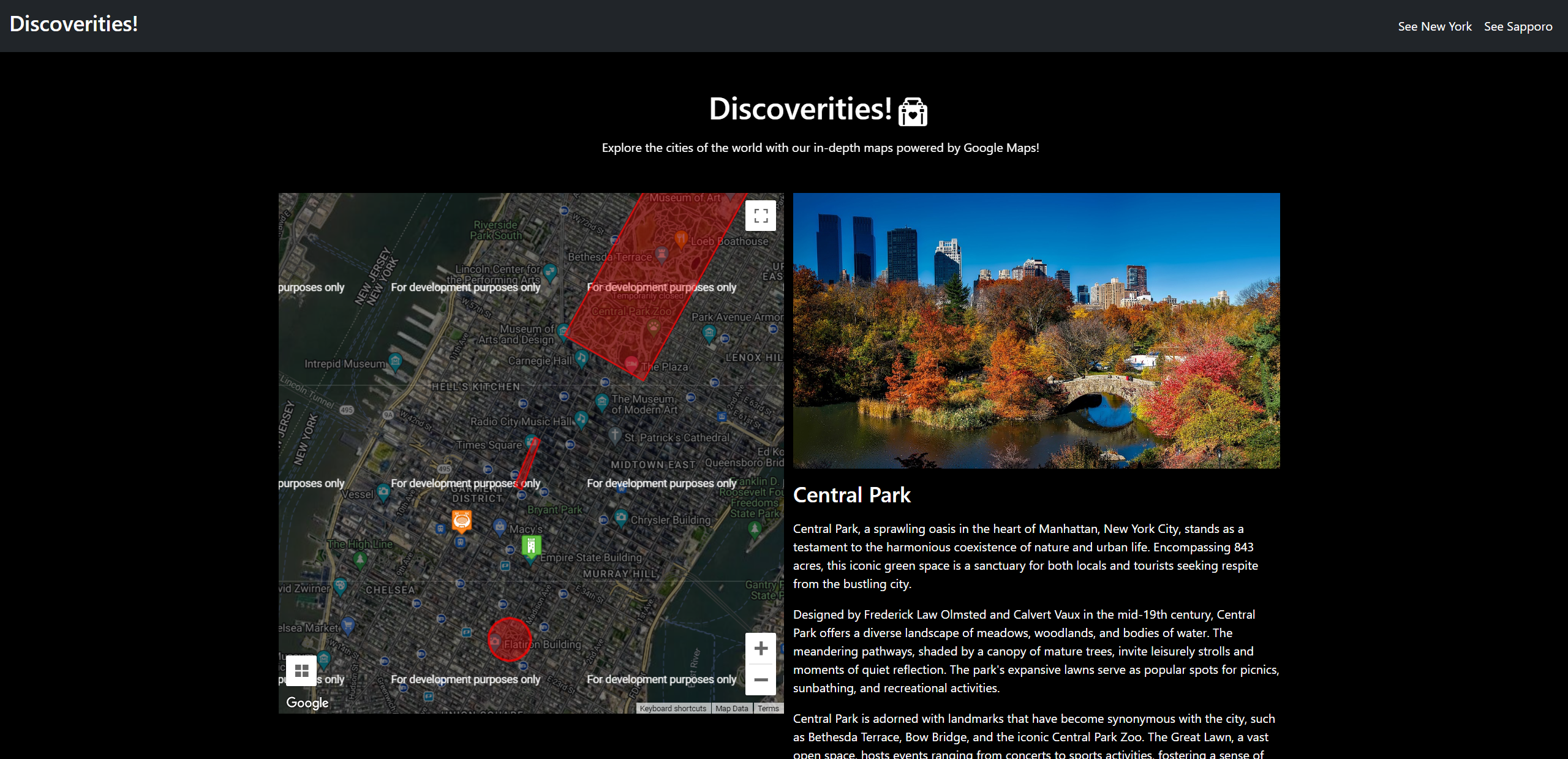
Task: Click the Map Data link
Action: click(732, 708)
